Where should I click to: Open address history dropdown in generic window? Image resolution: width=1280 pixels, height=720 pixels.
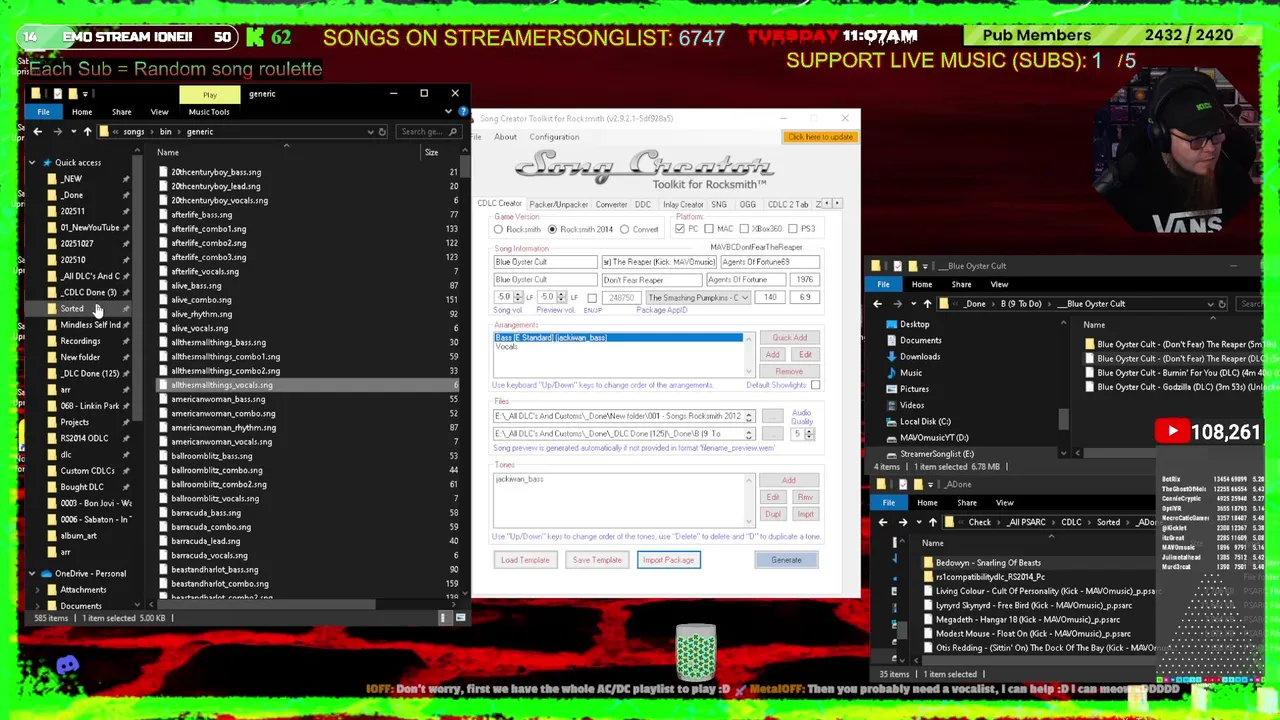click(370, 132)
